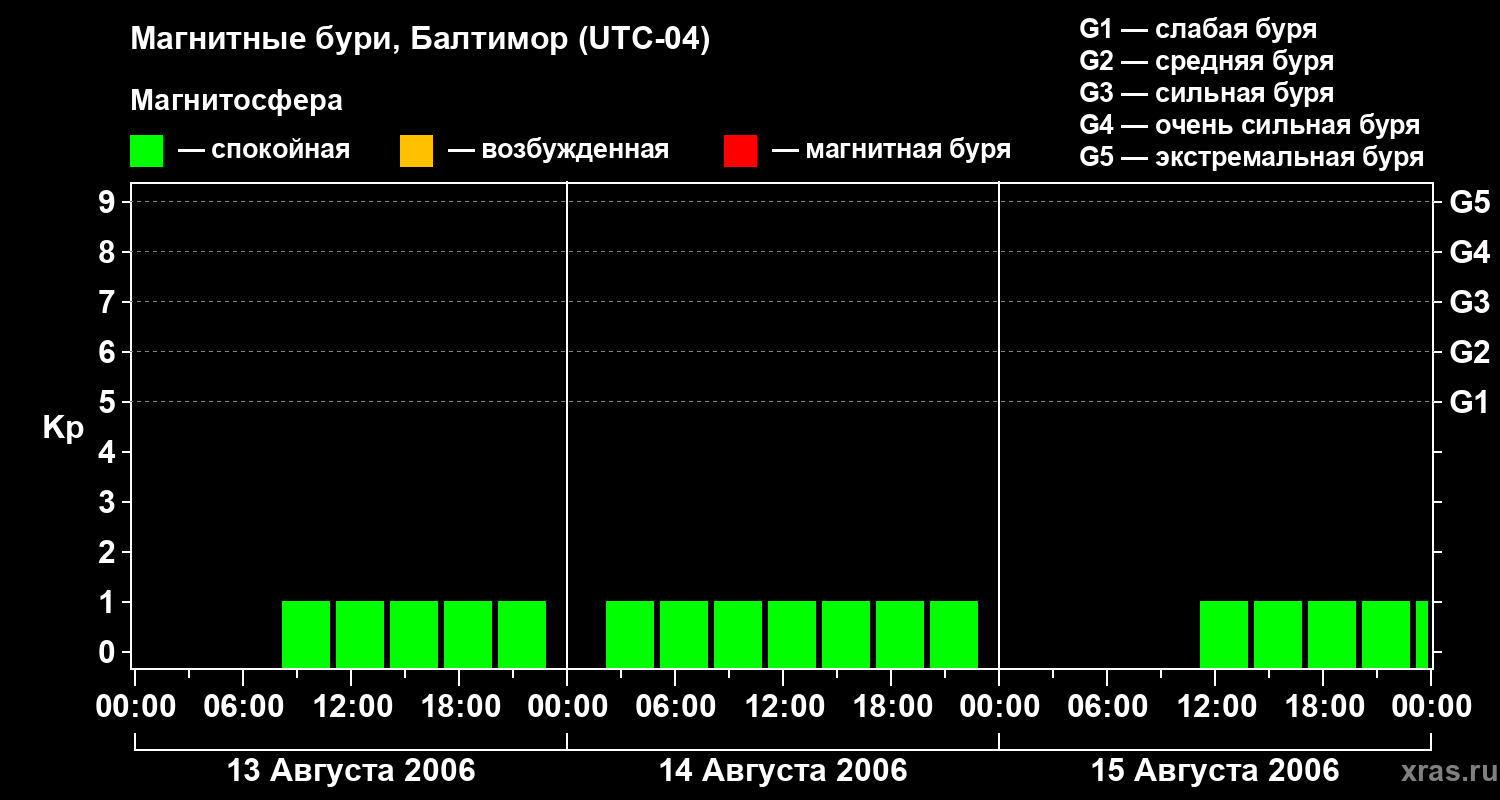Screen dimensions: 1500x800
Task: Select the chart title 'Магнитные бури, Балтимор (UTC-04)'
Action: [420, 40]
